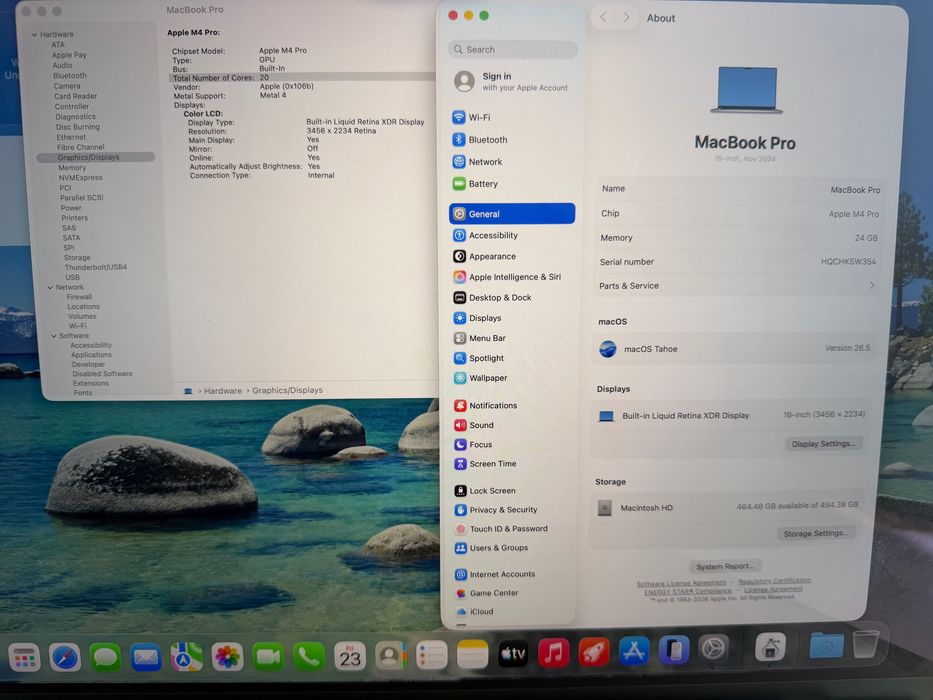
Task: Open Photos app from the Dock
Action: click(x=227, y=657)
